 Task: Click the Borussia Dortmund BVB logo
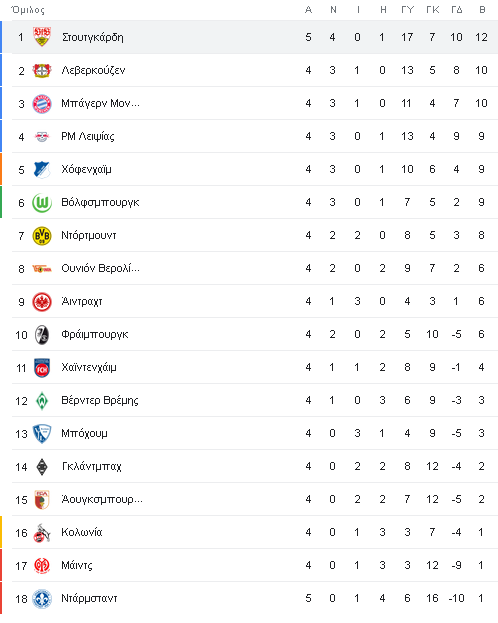click(42, 236)
